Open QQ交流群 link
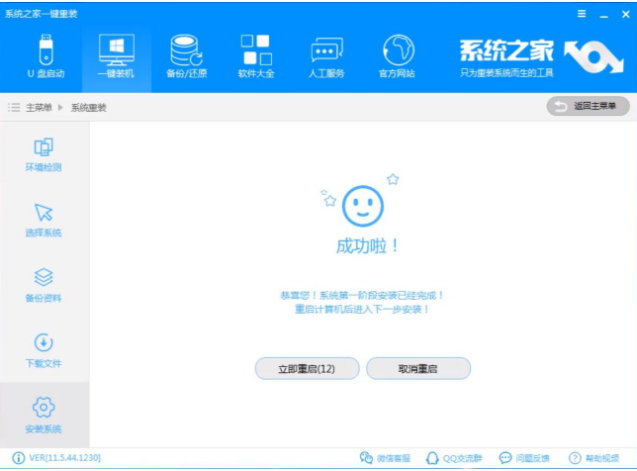637x471 pixels. click(x=453, y=458)
